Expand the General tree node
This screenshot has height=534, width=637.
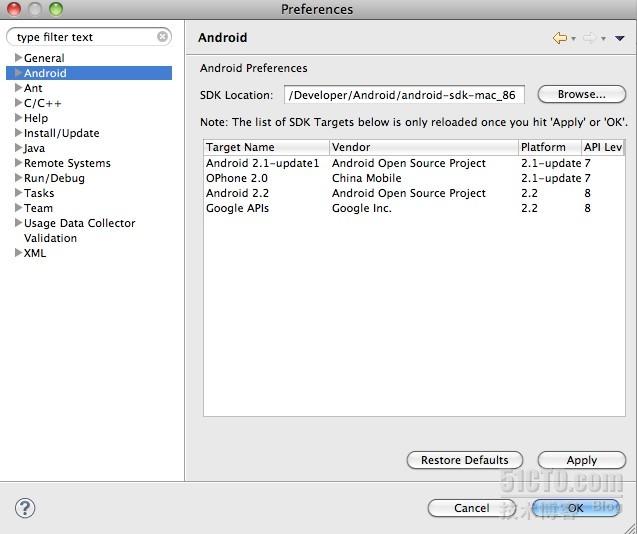tap(18, 58)
